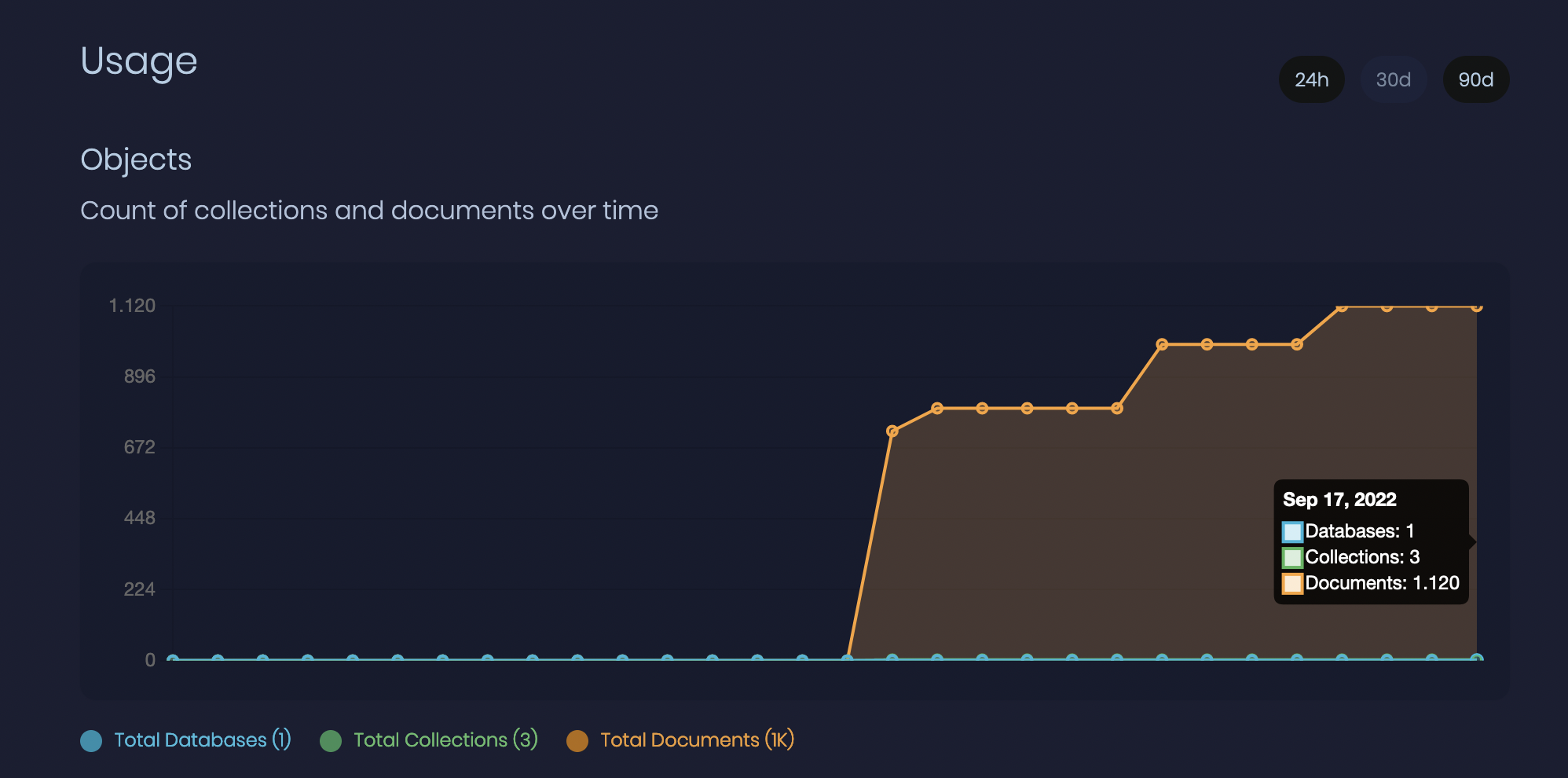Viewport: 1568px width, 778px height.
Task: Open the Documents: 1.120 tooltip entry
Action: click(1382, 583)
